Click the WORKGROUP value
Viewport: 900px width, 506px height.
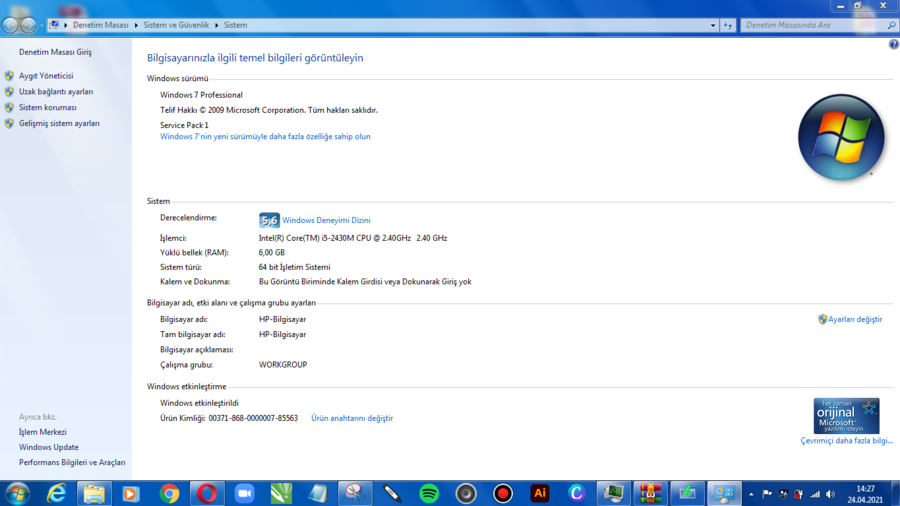click(x=283, y=365)
